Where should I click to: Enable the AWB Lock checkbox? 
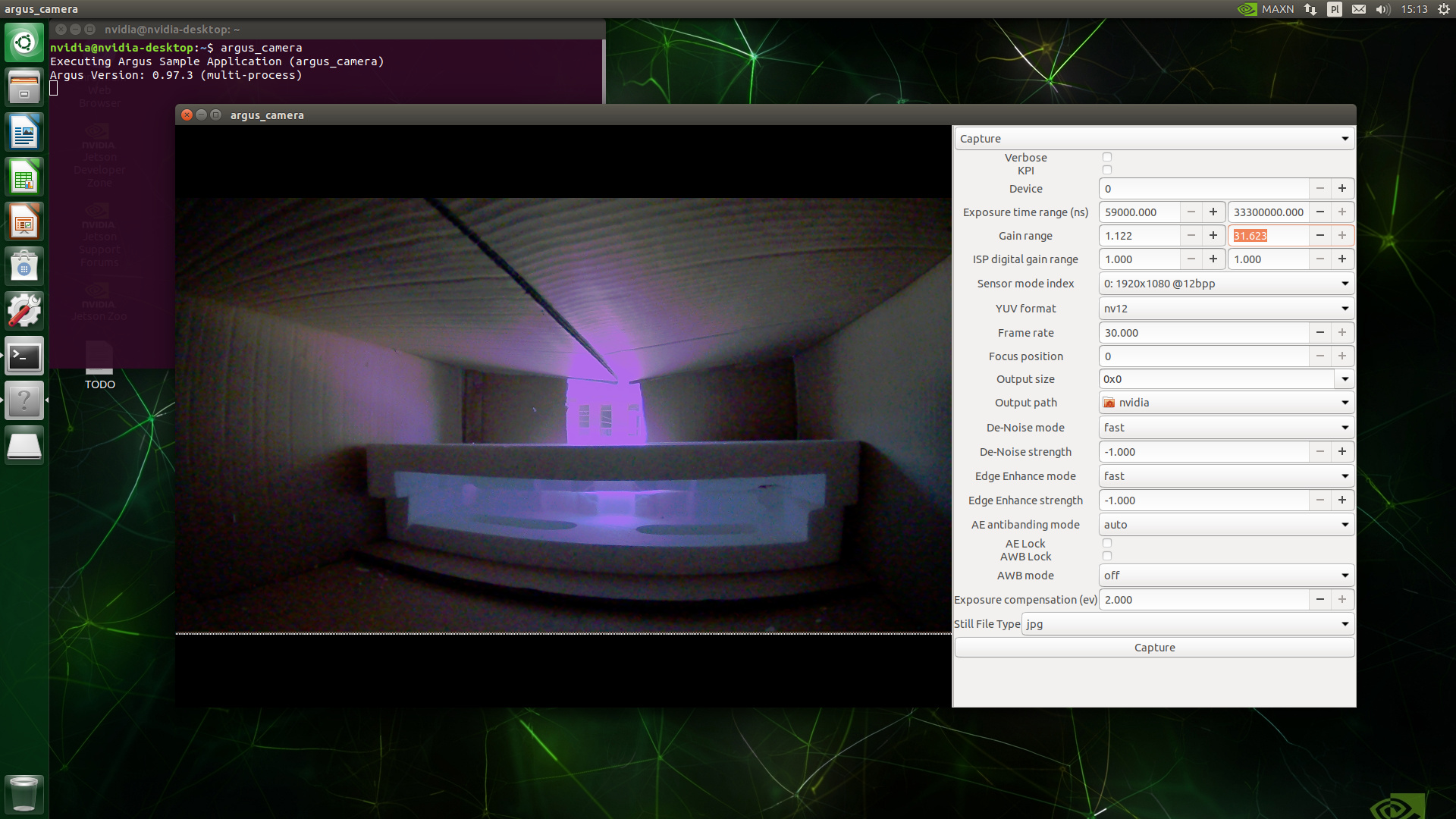click(1107, 555)
